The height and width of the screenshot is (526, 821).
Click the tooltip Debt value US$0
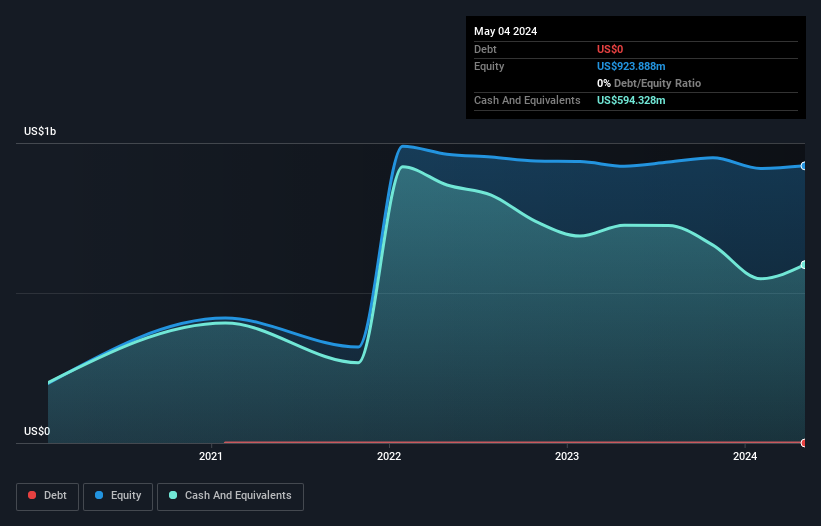tap(610, 49)
